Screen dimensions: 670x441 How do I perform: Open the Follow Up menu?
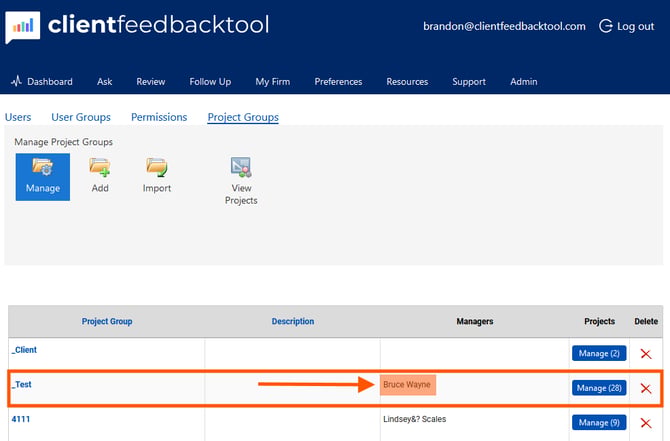pyautogui.click(x=210, y=82)
